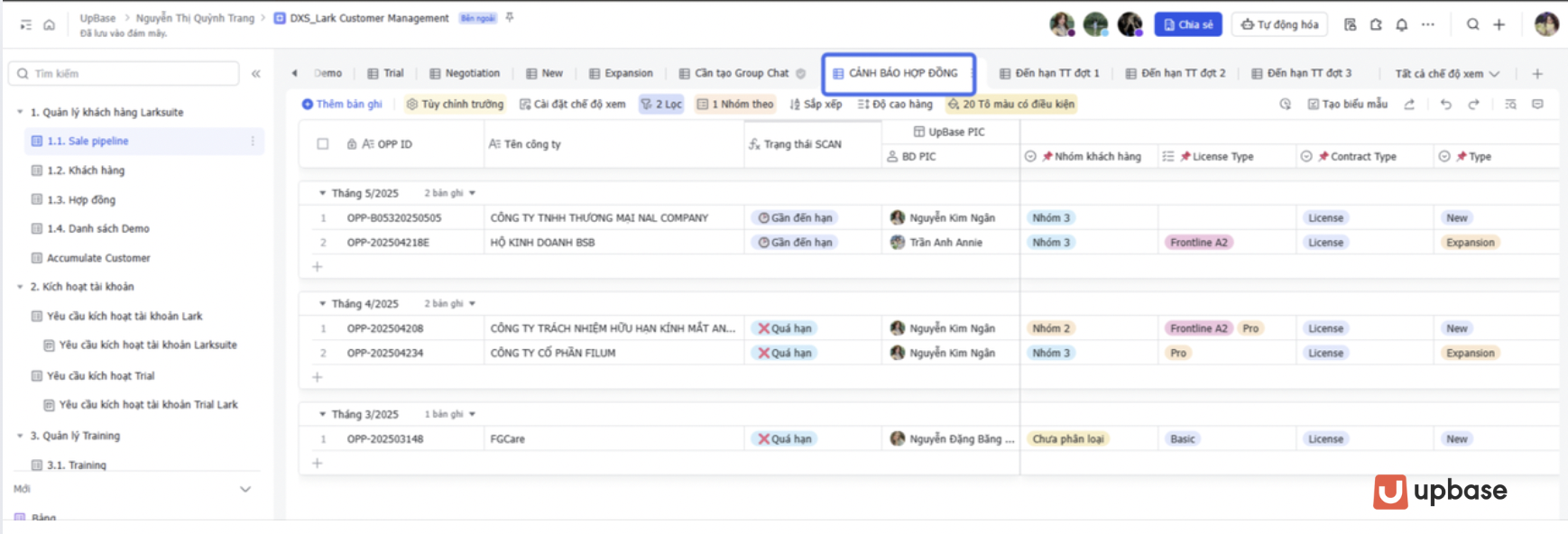Focus the 'Tìm kiếm' sidebar search field
Screen dimensions: 1568x534
124,74
